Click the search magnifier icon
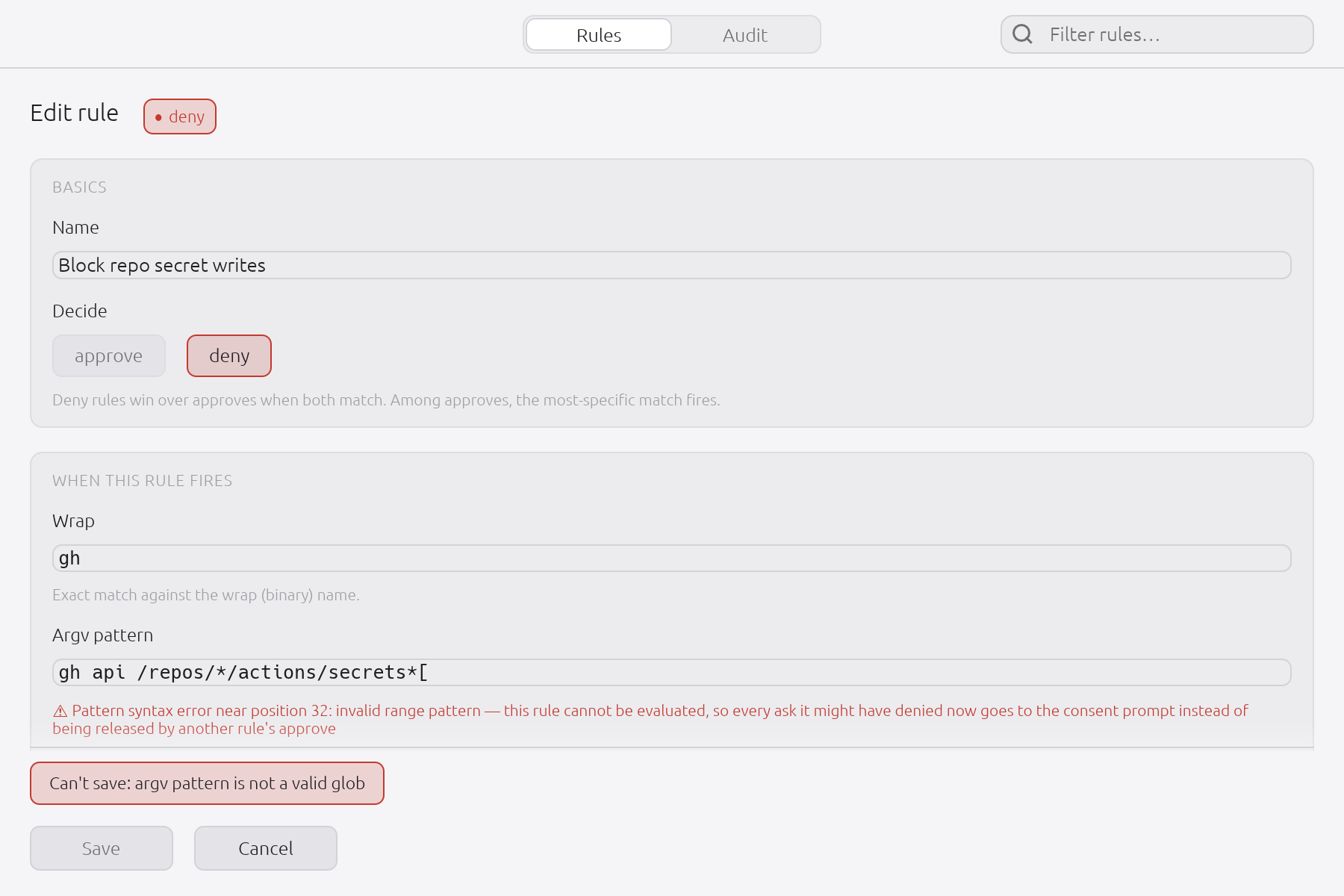This screenshot has width=1344, height=896. (1022, 34)
